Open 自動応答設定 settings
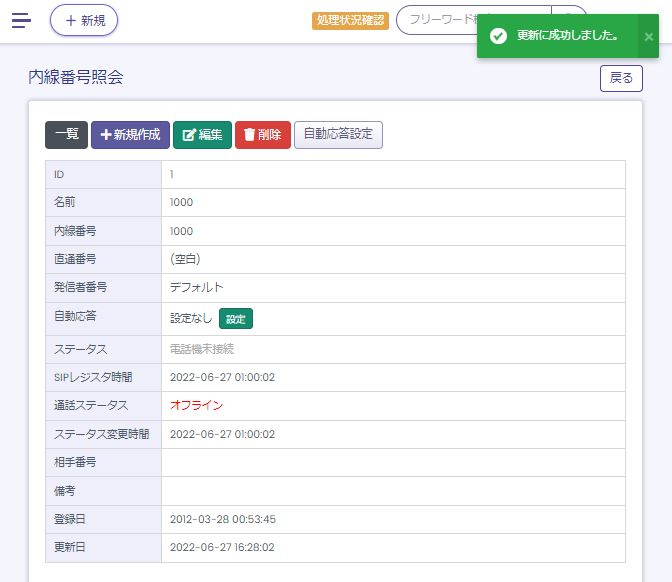Viewport: 672px width, 582px height. tap(338, 135)
